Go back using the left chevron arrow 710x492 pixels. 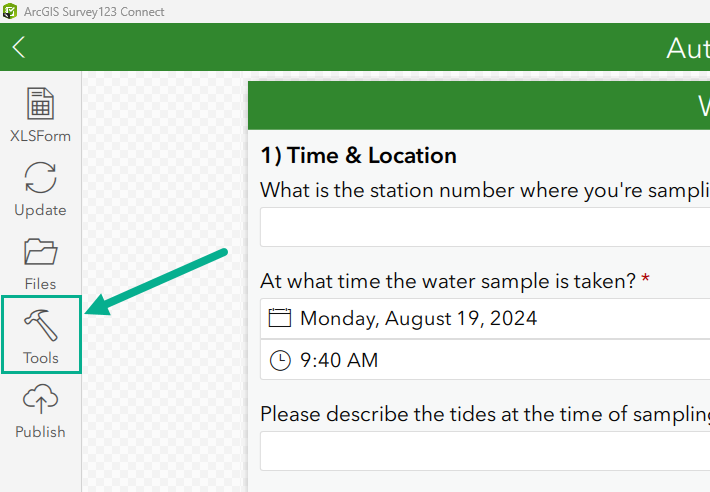(19, 47)
